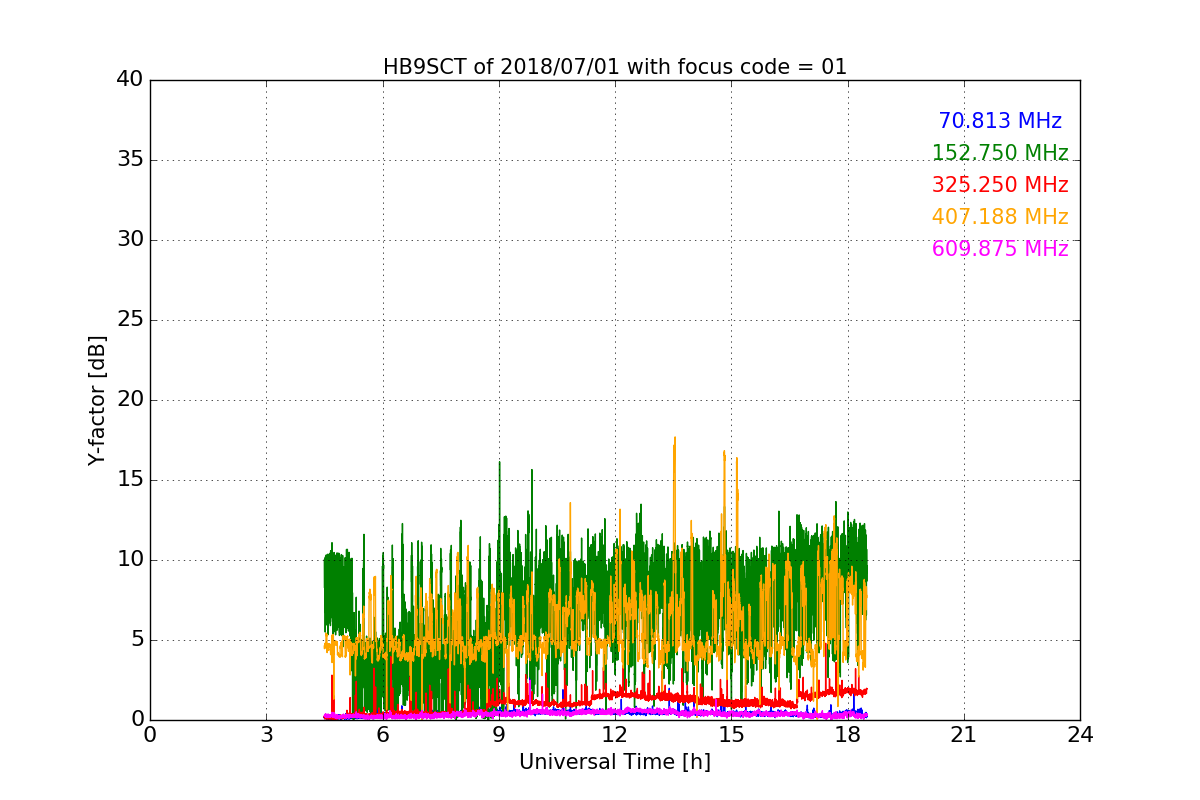Click the y-axis tick label 10
Screen dimensions: 1200x800
pos(129,560)
